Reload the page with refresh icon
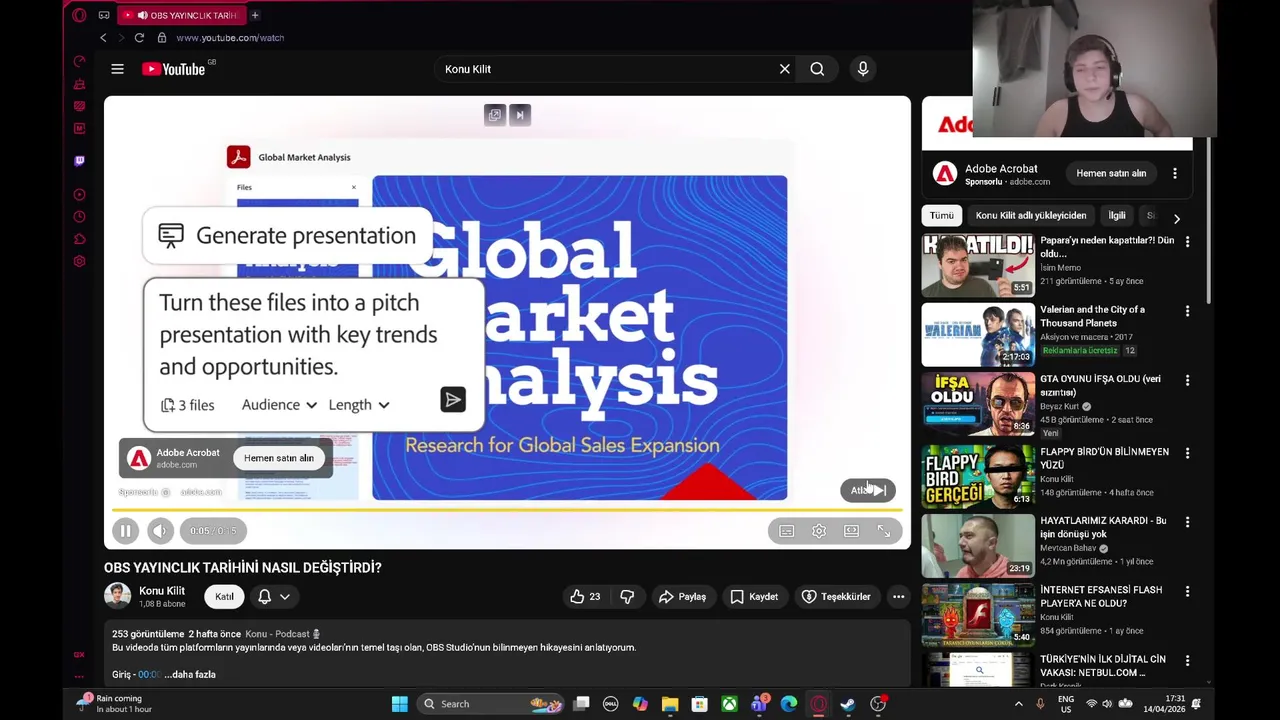Viewport: 1280px width, 720px height. pos(139,38)
